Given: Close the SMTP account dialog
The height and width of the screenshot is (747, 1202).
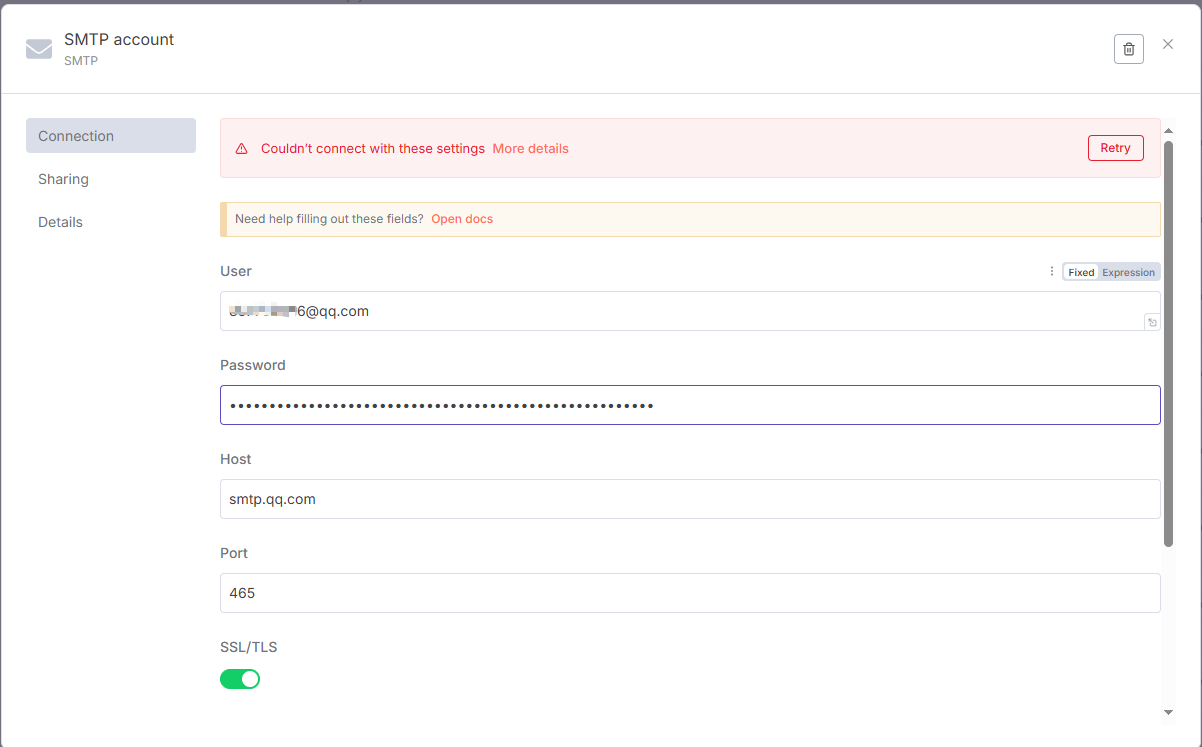Looking at the screenshot, I should tap(1168, 44).
